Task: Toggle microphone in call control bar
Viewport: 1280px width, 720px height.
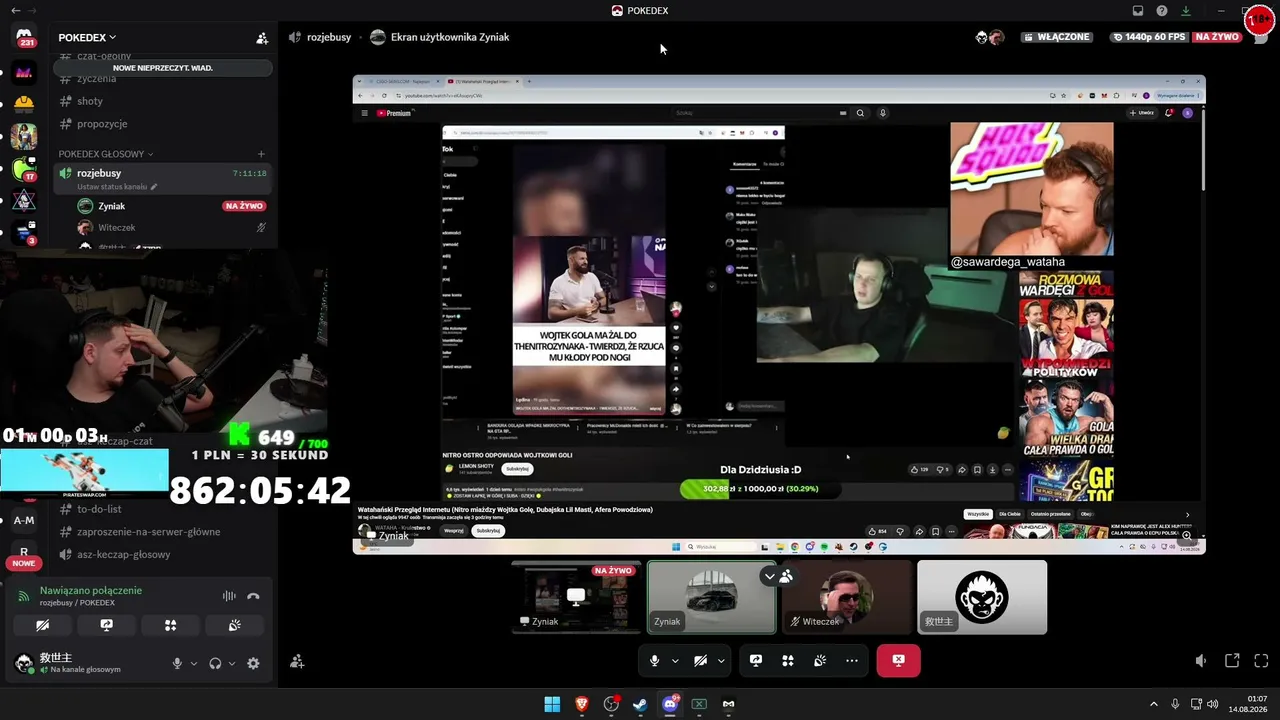Action: click(655, 660)
